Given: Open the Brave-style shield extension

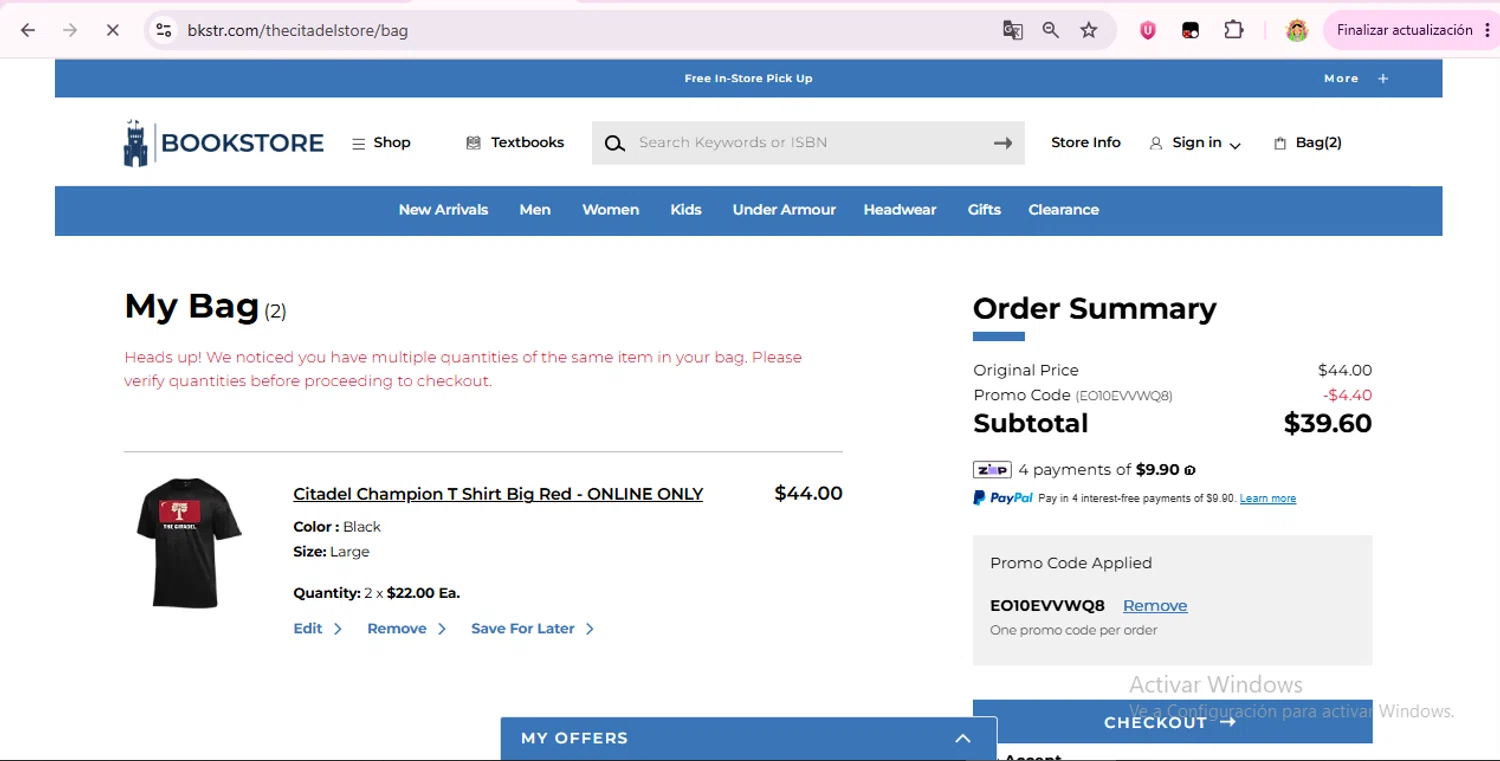Looking at the screenshot, I should 1148,30.
